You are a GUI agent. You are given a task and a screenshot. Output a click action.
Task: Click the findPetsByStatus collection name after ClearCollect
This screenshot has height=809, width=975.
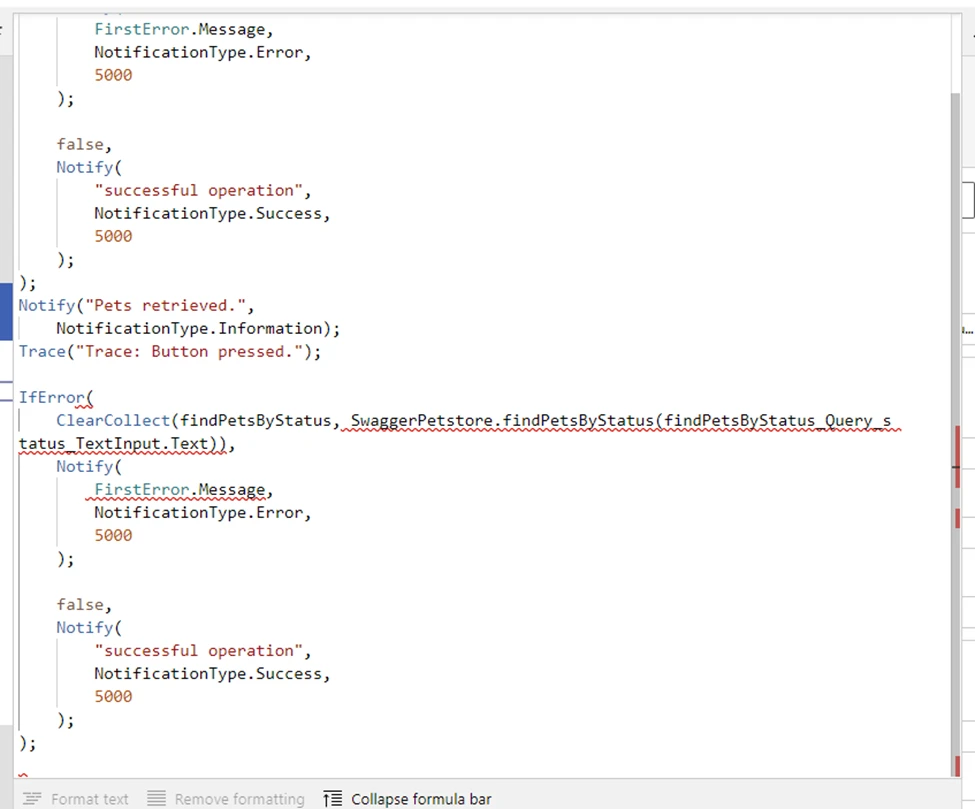pyautogui.click(x=255, y=420)
